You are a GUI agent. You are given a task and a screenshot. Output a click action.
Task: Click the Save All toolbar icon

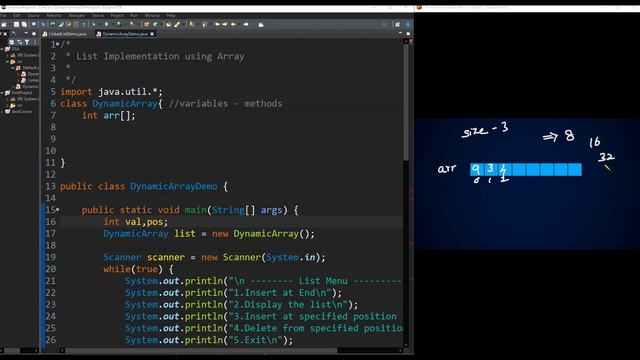(24, 24)
